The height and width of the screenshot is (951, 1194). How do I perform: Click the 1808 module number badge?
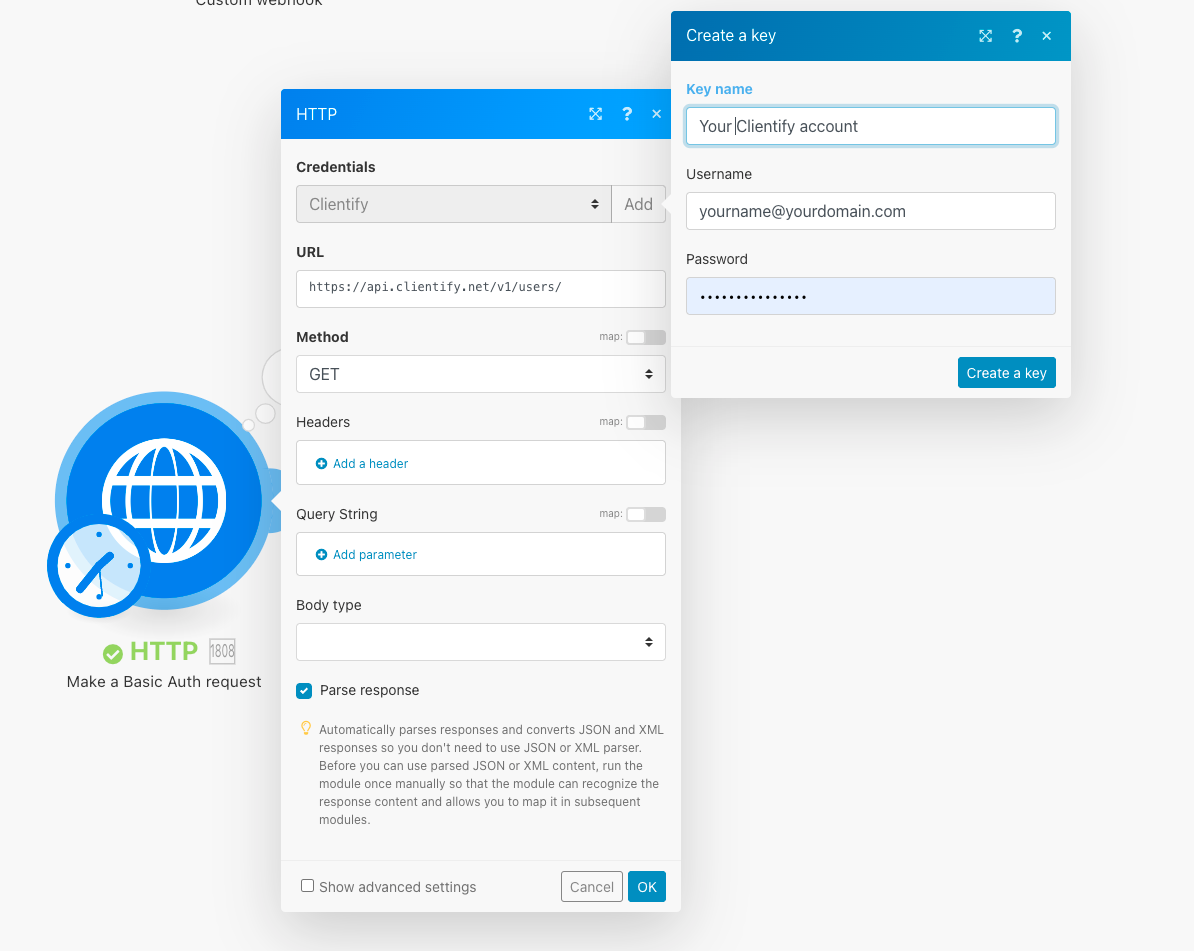(x=222, y=651)
